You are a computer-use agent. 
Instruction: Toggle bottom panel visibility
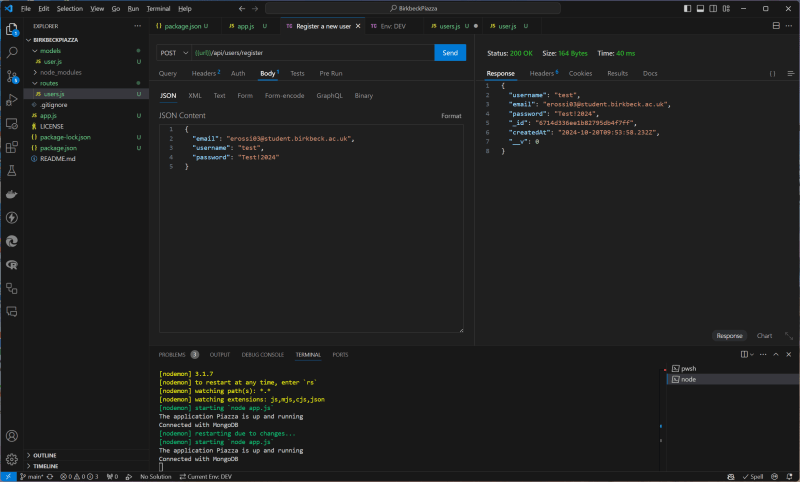[700, 9]
